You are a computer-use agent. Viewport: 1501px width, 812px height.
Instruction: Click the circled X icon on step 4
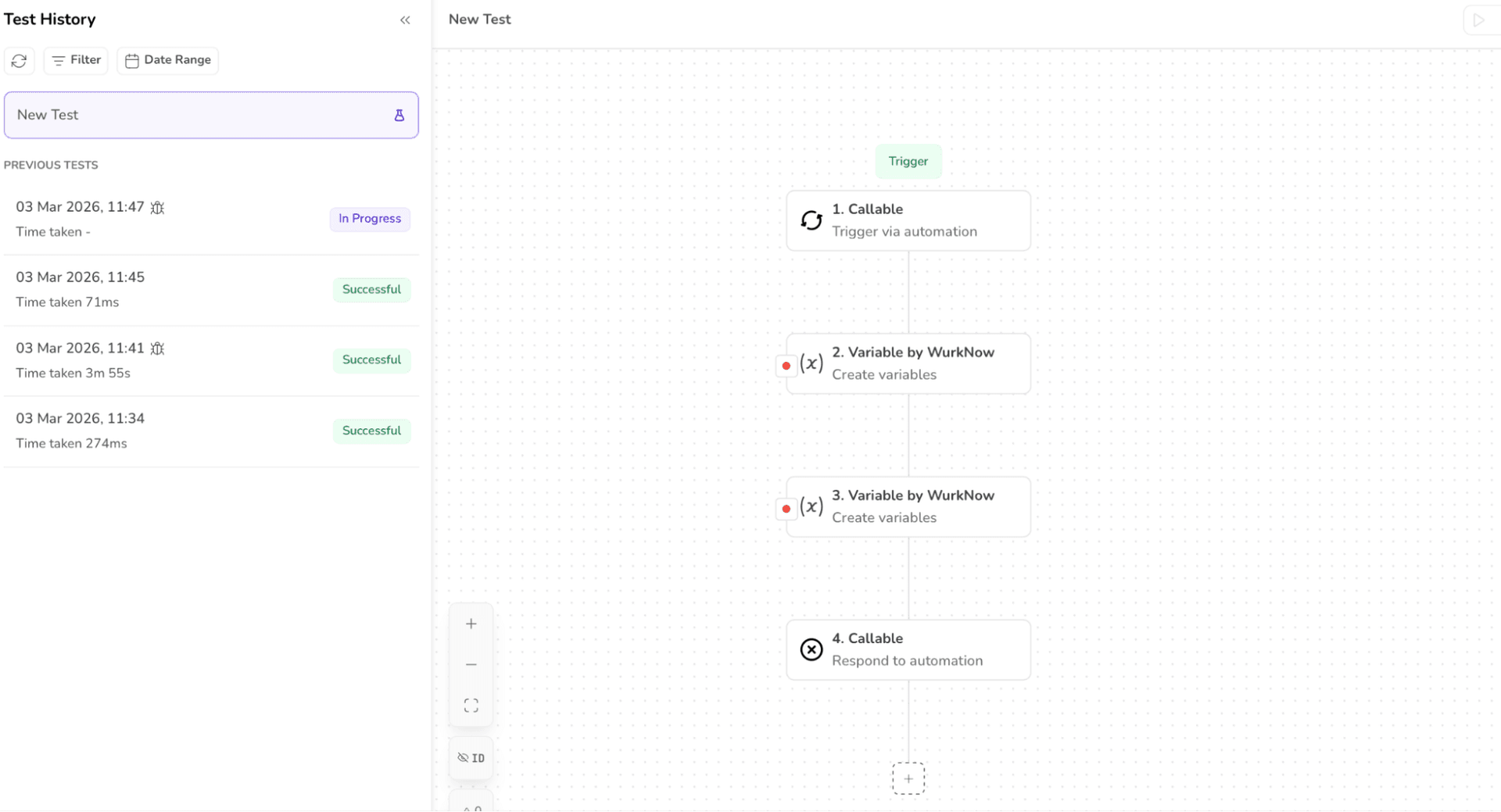tap(811, 649)
